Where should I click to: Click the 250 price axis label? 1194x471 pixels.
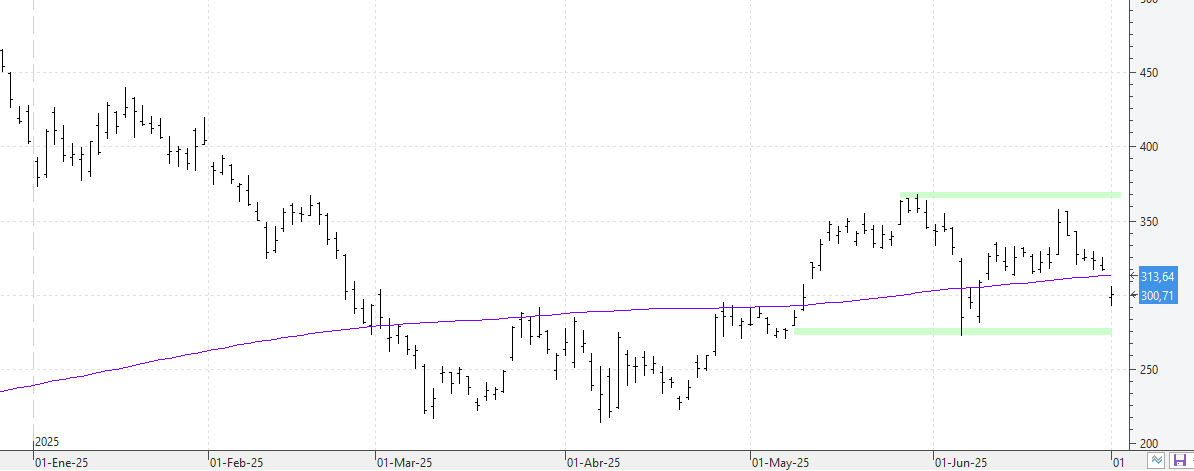click(x=1149, y=370)
